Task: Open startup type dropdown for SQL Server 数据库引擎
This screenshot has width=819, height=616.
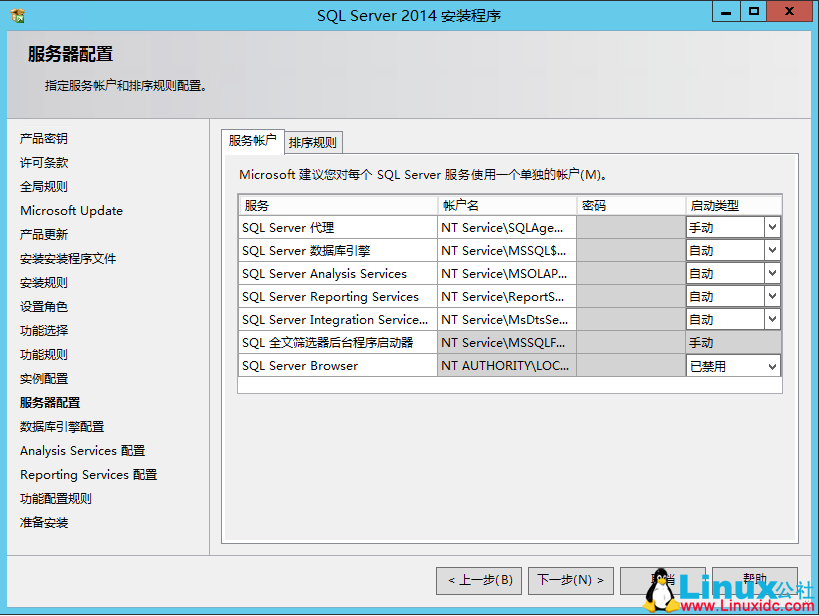Action: [771, 250]
